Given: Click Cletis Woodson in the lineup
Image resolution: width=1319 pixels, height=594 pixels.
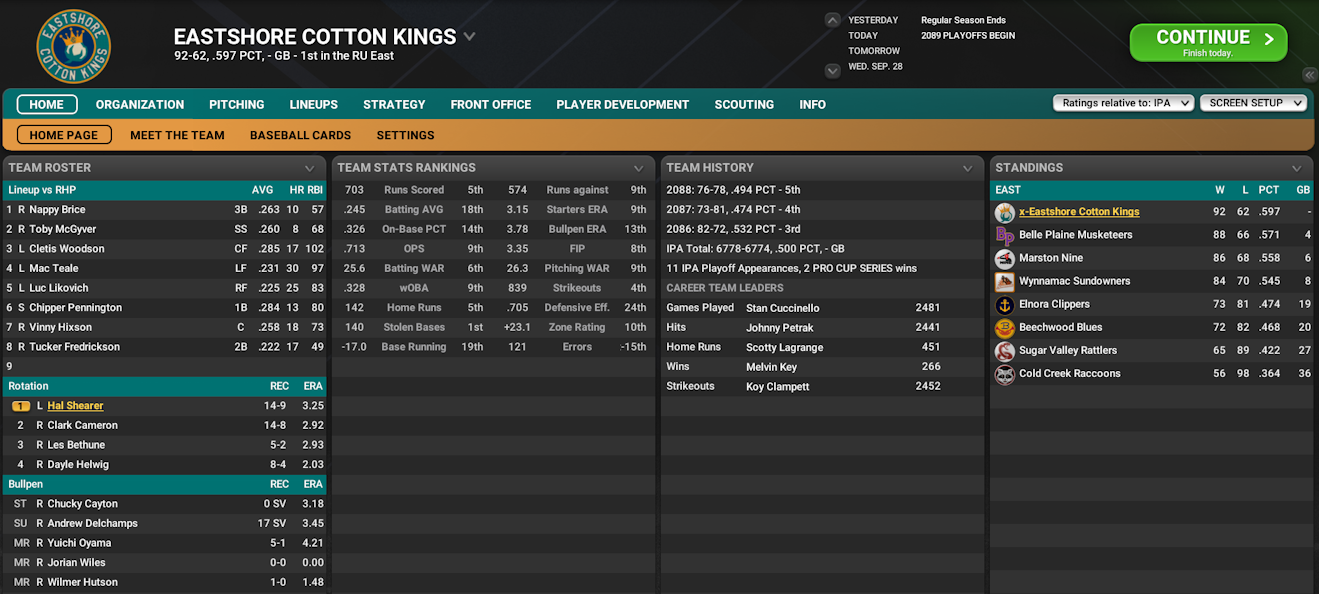Looking at the screenshot, I should [x=66, y=249].
